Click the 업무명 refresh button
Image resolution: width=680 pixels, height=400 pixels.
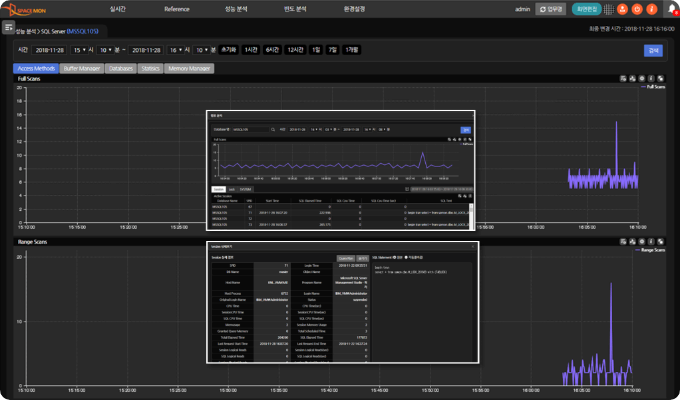[551, 9]
